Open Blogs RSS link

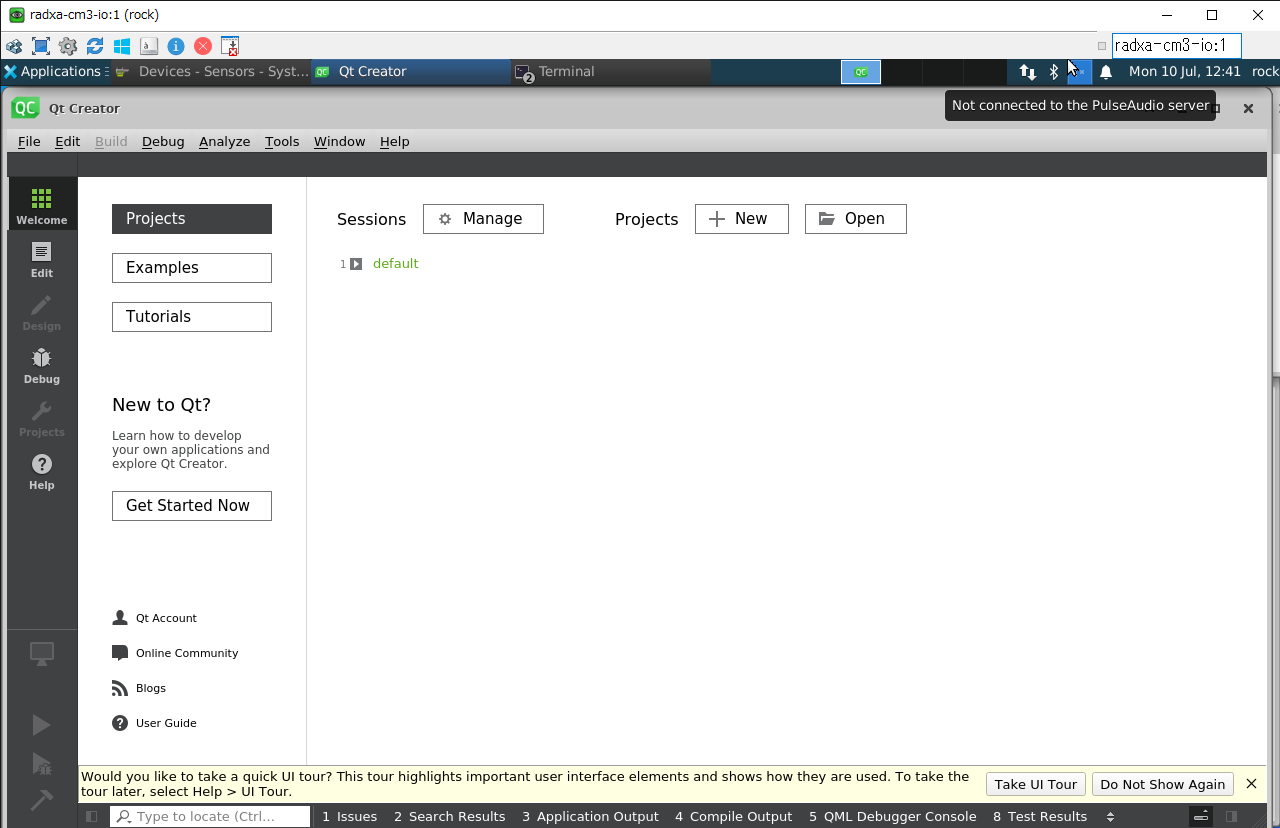tap(139, 688)
